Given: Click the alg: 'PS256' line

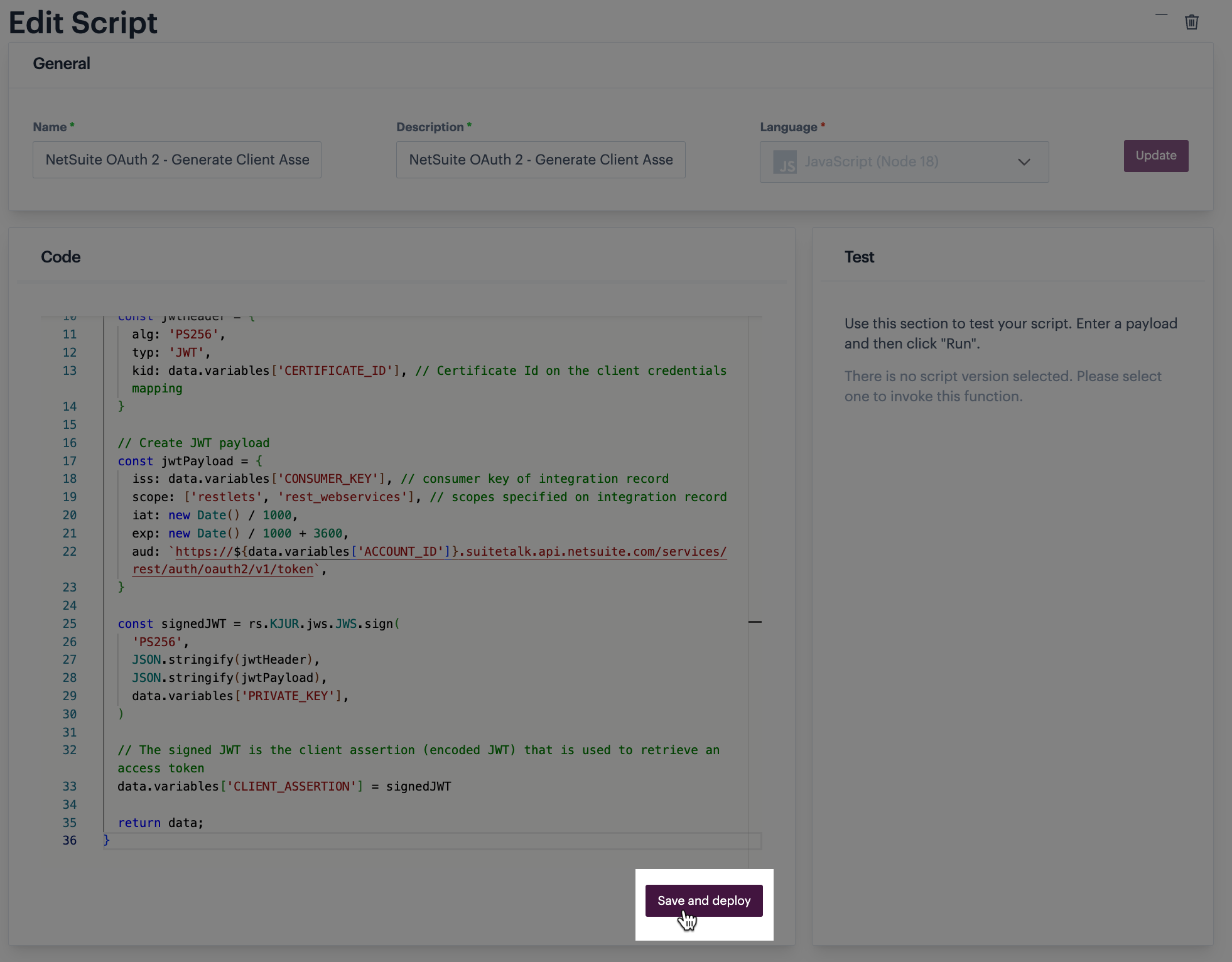Looking at the screenshot, I should (178, 334).
